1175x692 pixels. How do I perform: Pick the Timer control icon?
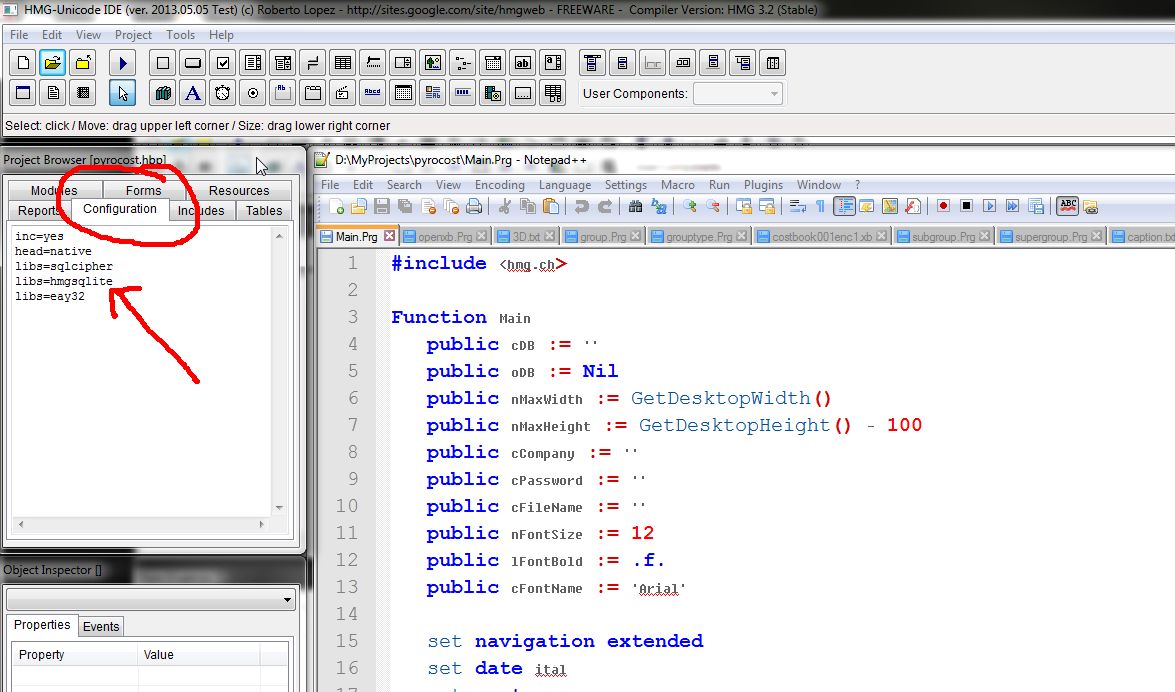coord(223,94)
